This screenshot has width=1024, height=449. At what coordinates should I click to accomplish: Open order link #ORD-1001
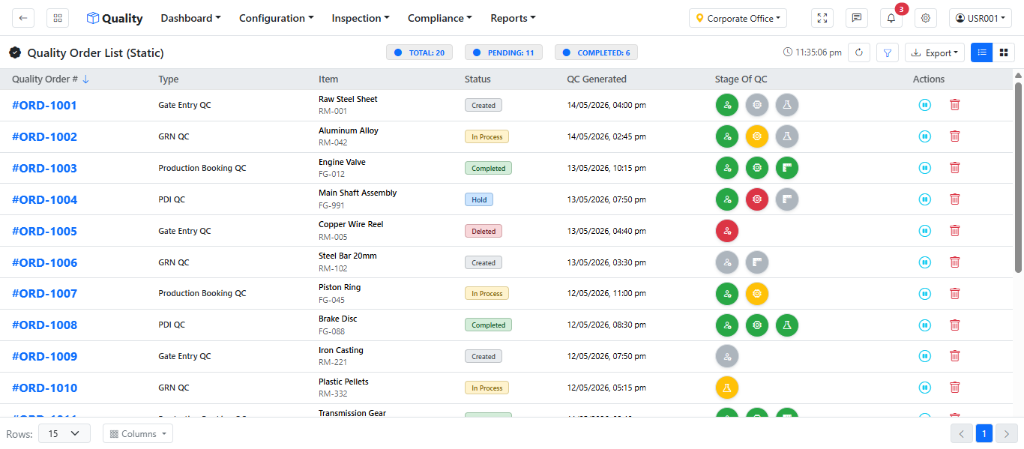[x=44, y=105]
